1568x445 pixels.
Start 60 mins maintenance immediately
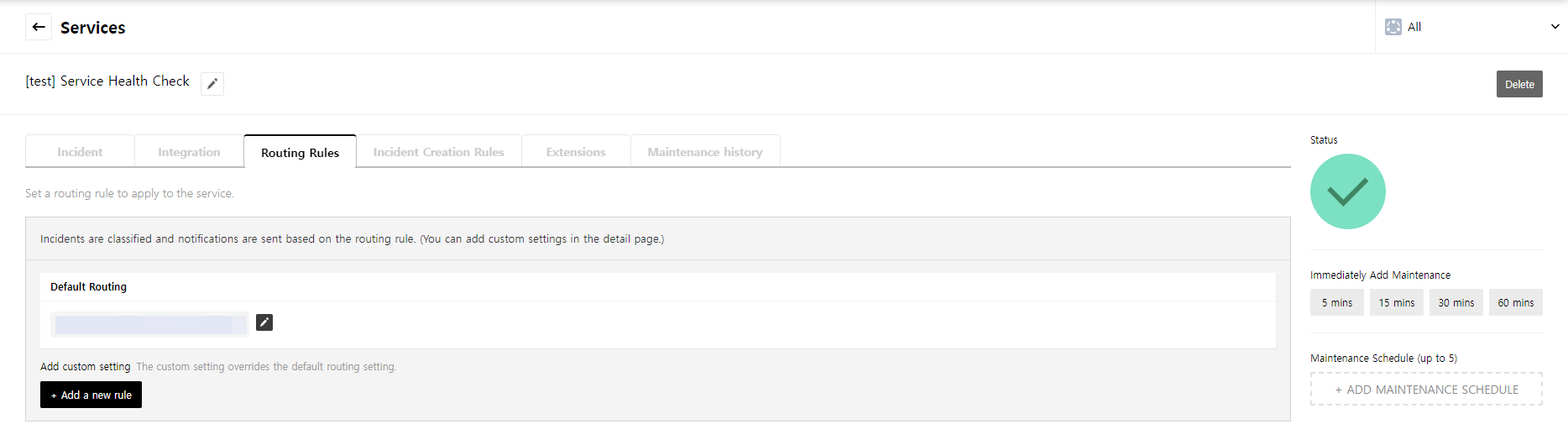tap(1515, 302)
